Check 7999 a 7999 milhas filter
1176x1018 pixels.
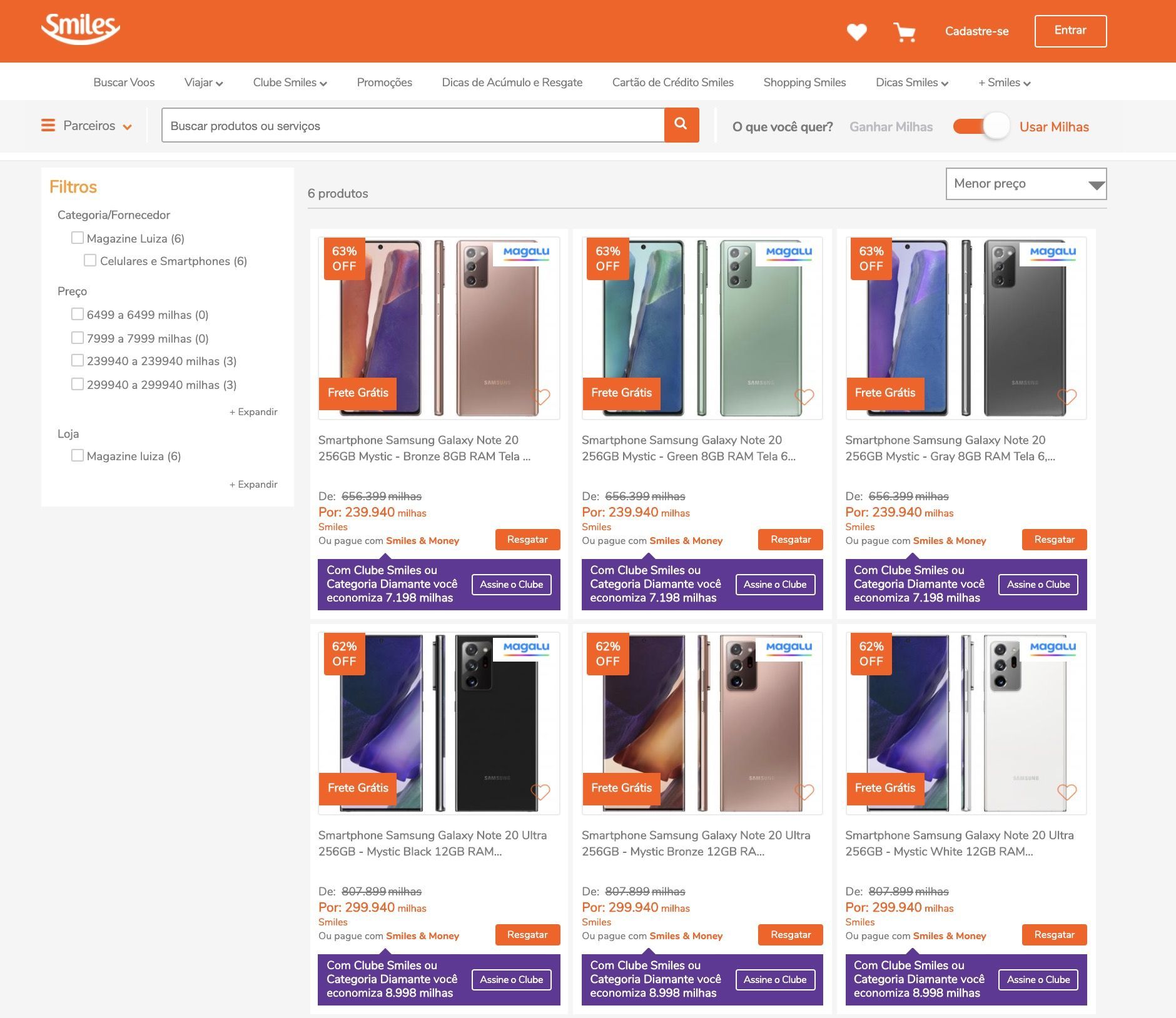point(78,338)
